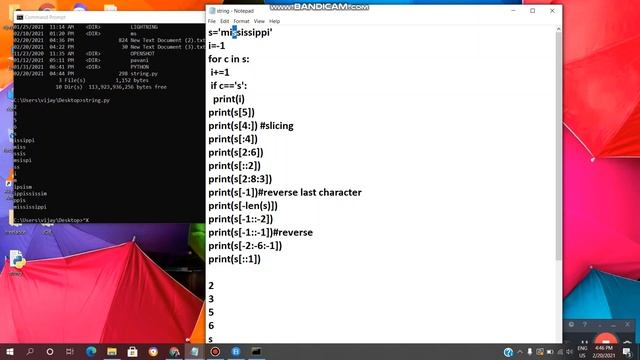This screenshot has height=360, width=640.
Task: Open Cortana from the taskbar
Action: (50, 351)
